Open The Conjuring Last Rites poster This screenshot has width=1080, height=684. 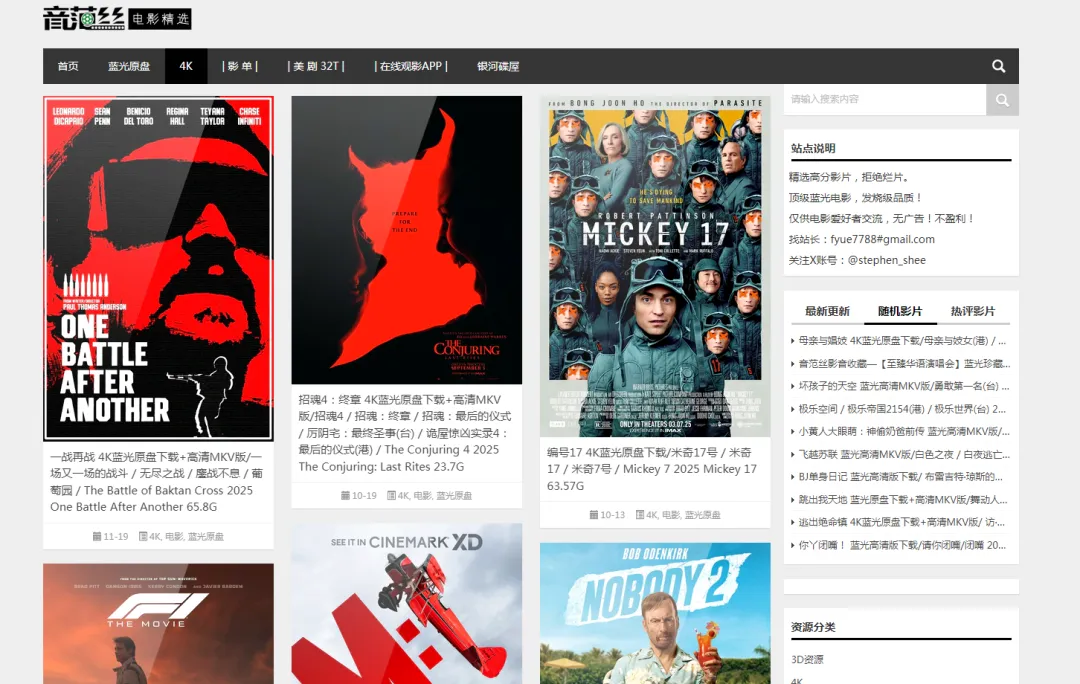(x=406, y=240)
